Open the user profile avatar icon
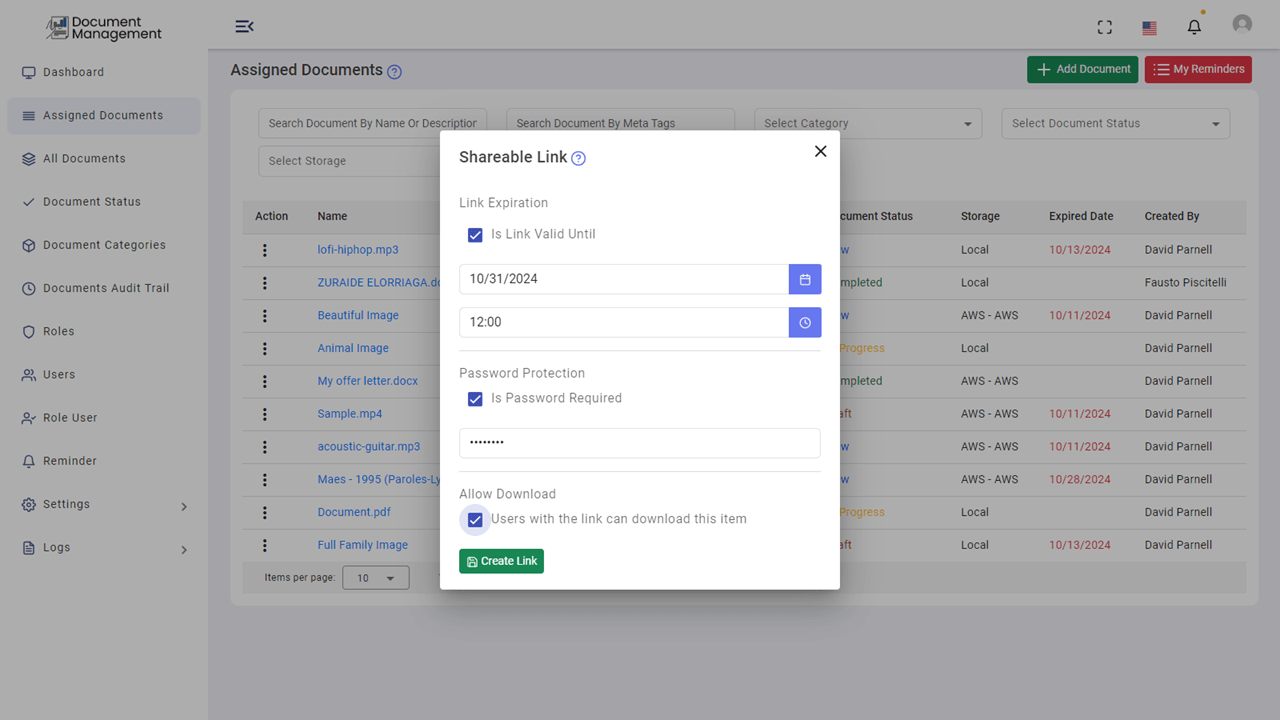This screenshot has height=720, width=1280. point(1242,23)
